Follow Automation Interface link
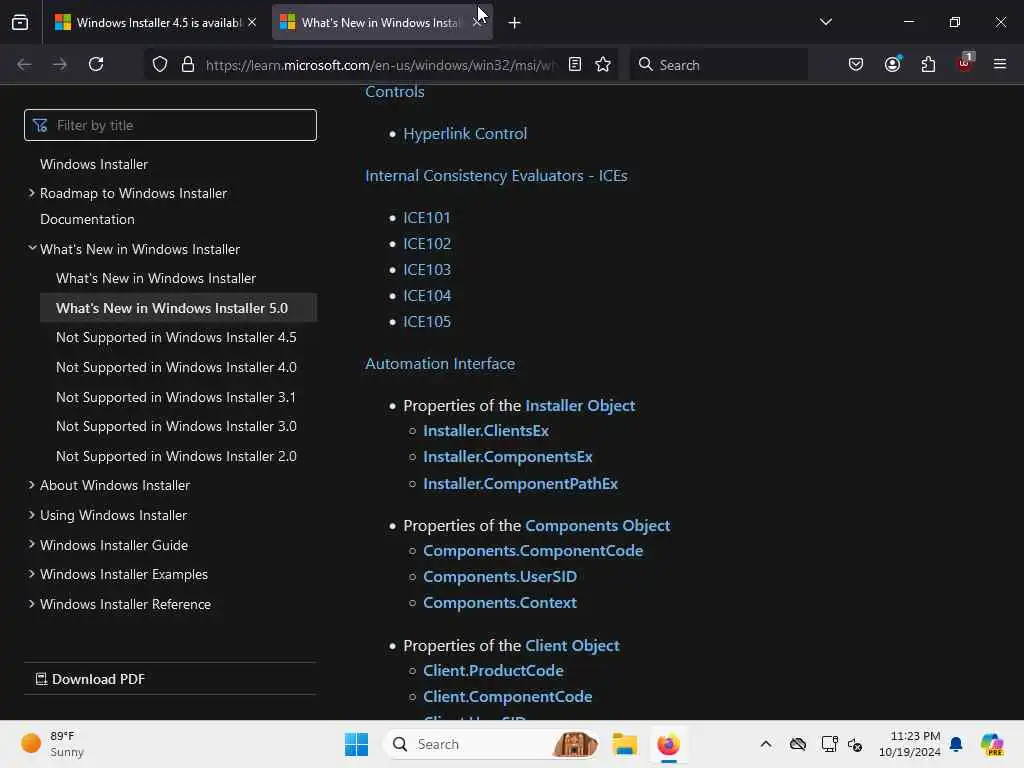The width and height of the screenshot is (1024, 768). click(440, 364)
